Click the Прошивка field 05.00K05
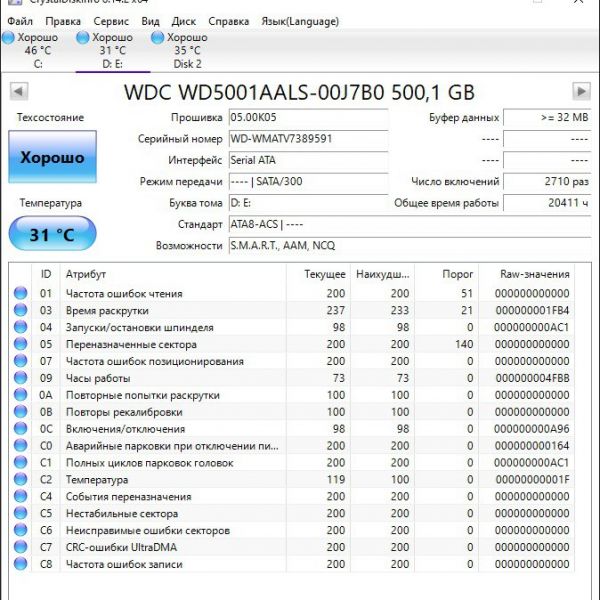This screenshot has height=600, width=600. pos(308,117)
